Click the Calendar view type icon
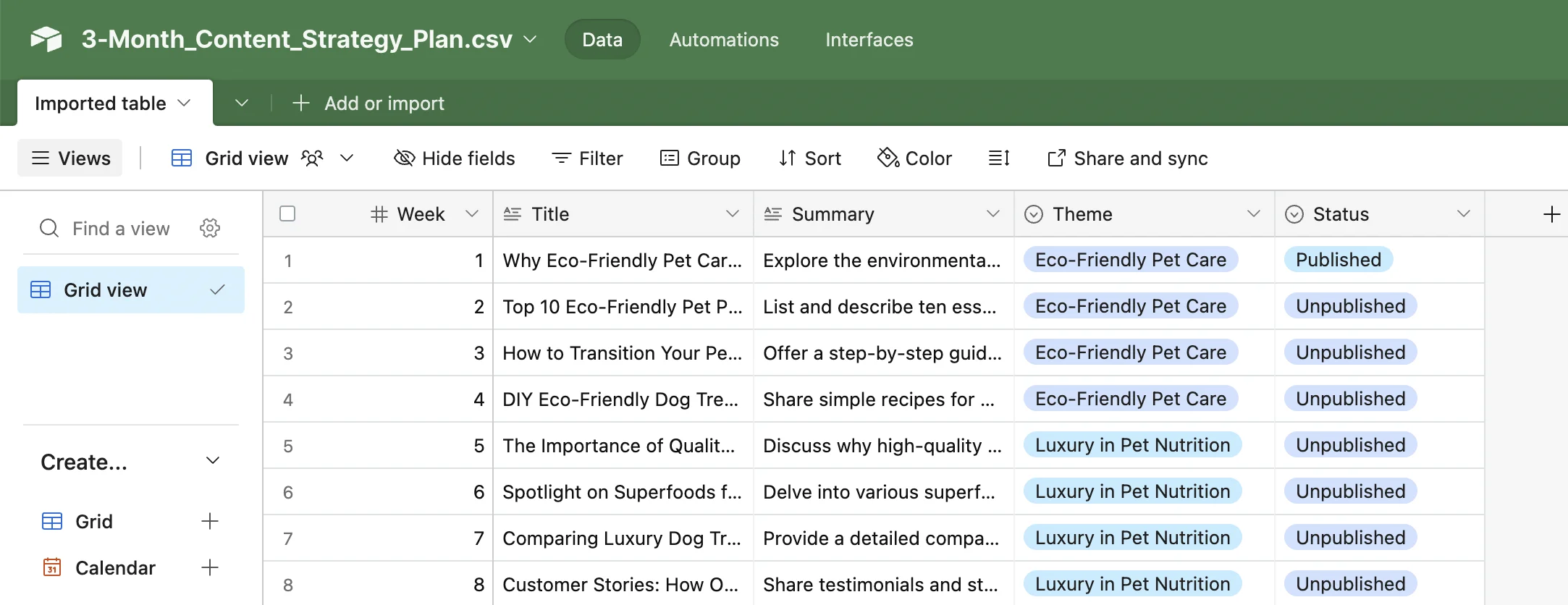Screen dimensions: 1568x605 click(52, 567)
